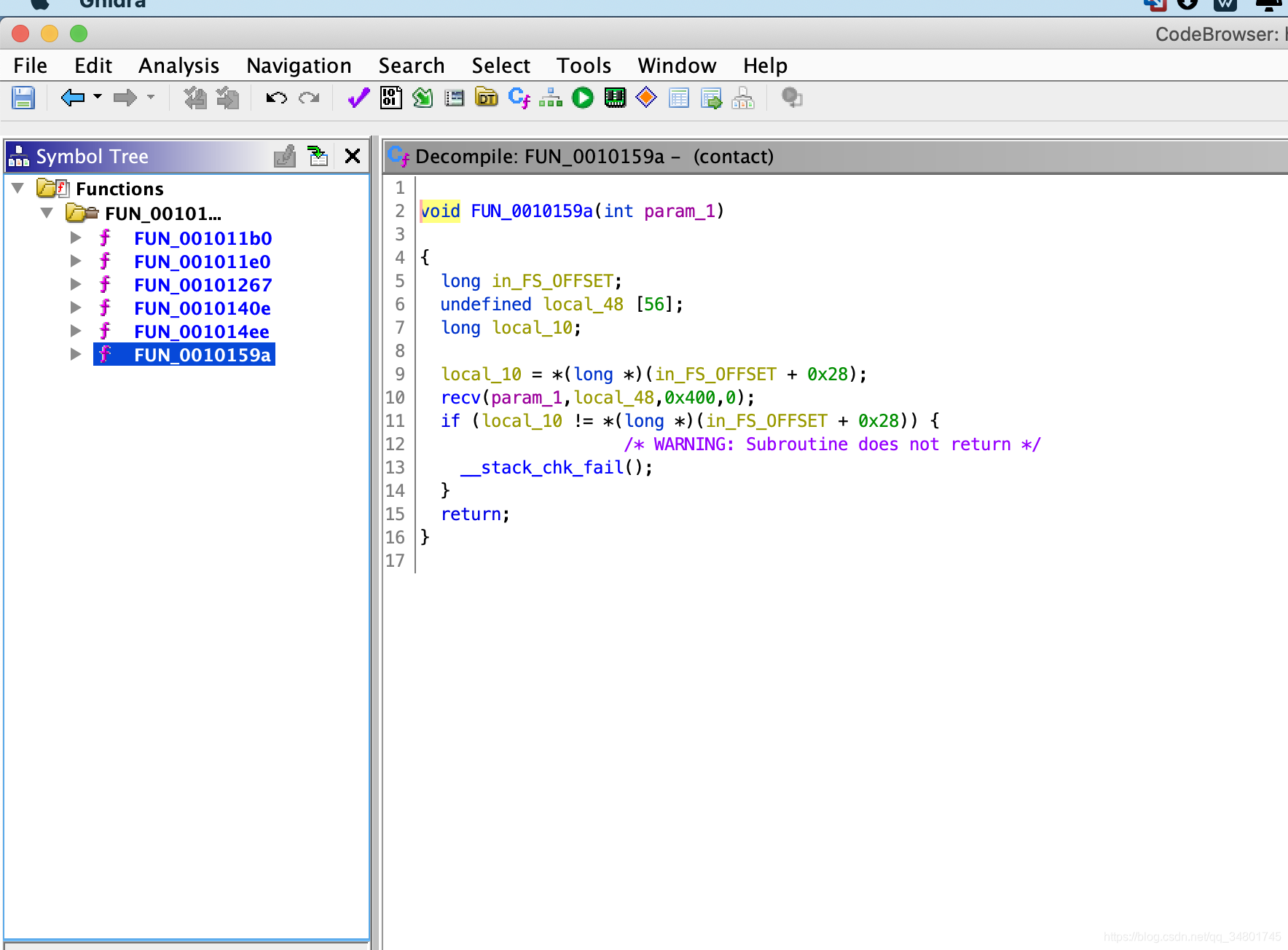
Task: Click the green document arrow toolbar icon
Action: point(423,98)
